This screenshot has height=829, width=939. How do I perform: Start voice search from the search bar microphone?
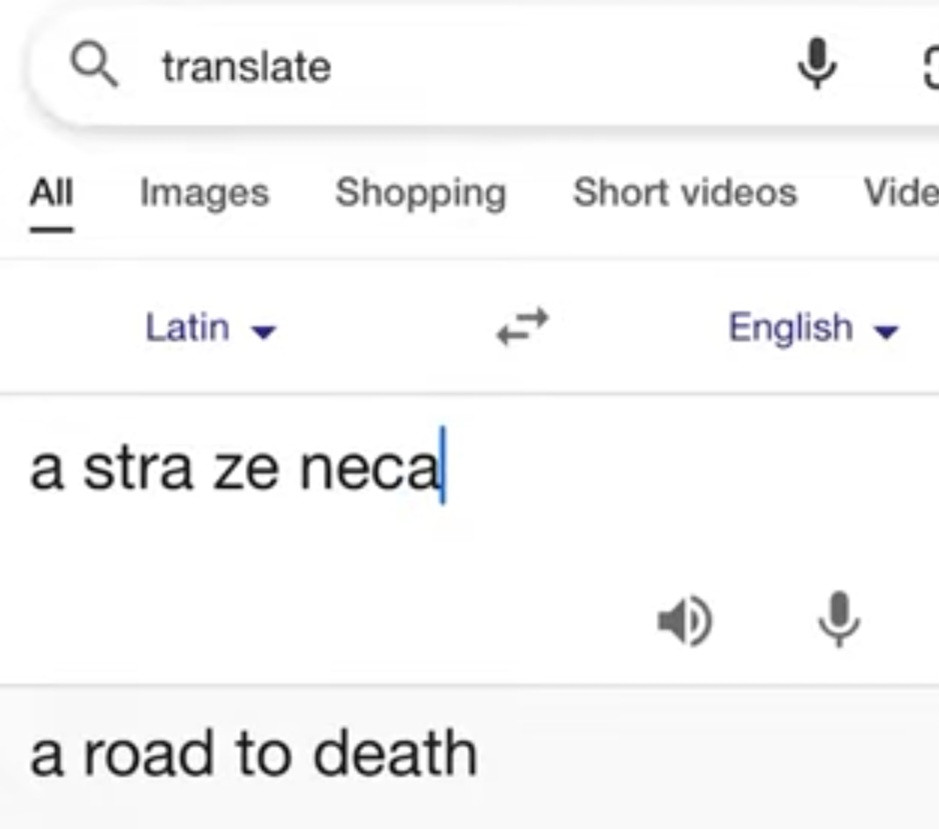(816, 65)
